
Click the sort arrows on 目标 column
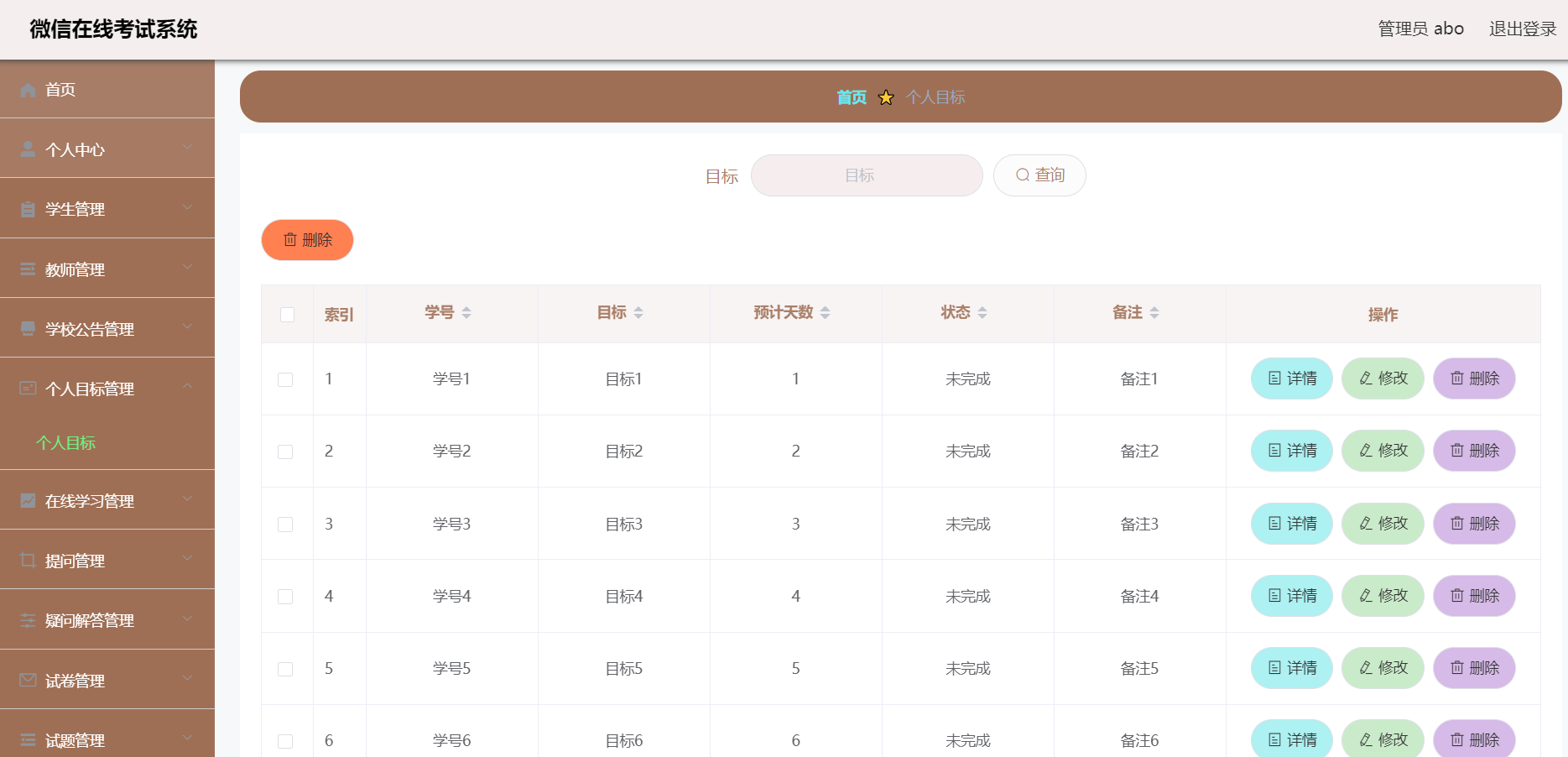pyautogui.click(x=638, y=312)
